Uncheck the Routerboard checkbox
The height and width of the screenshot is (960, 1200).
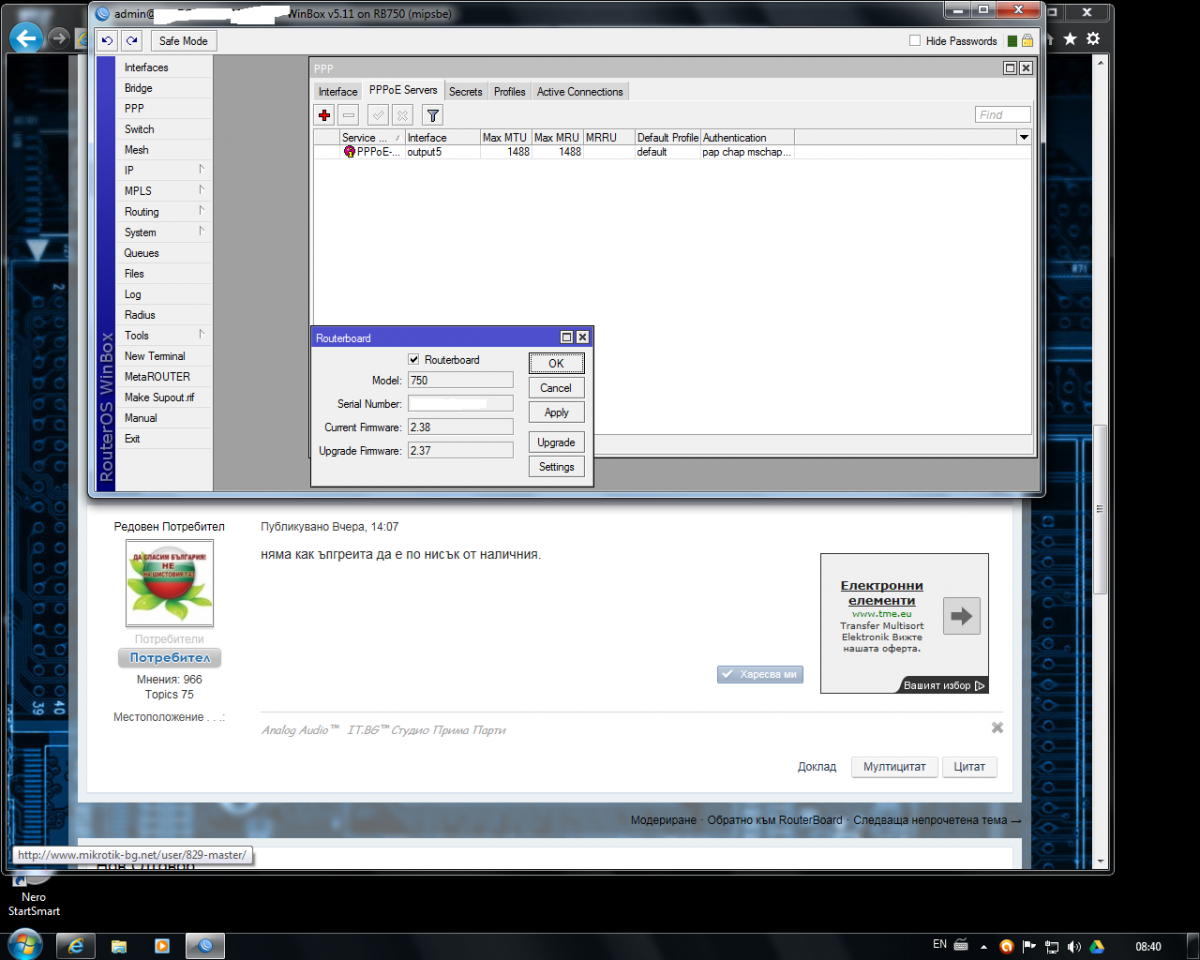pos(414,360)
